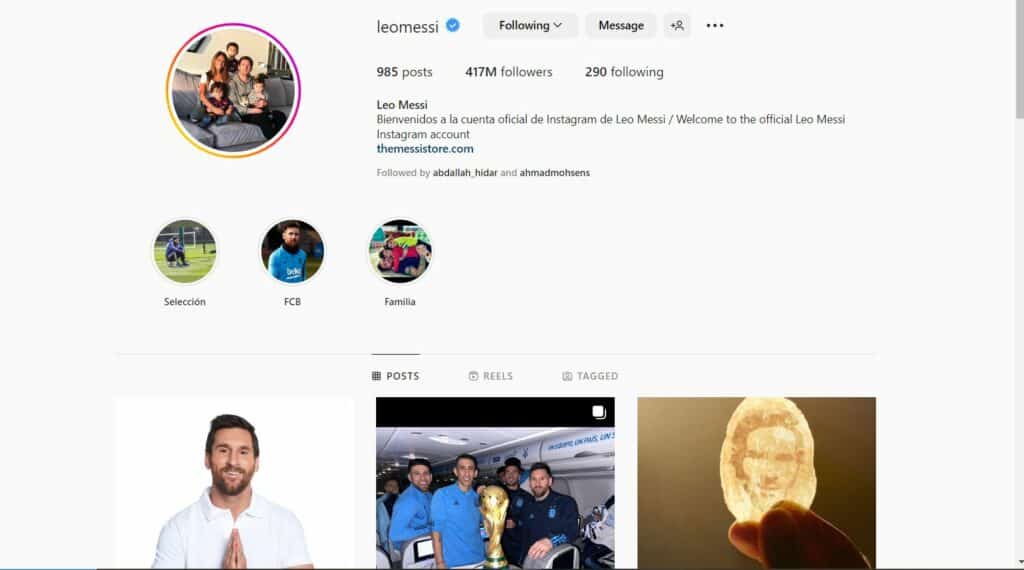Open themessistore.com link

(425, 149)
